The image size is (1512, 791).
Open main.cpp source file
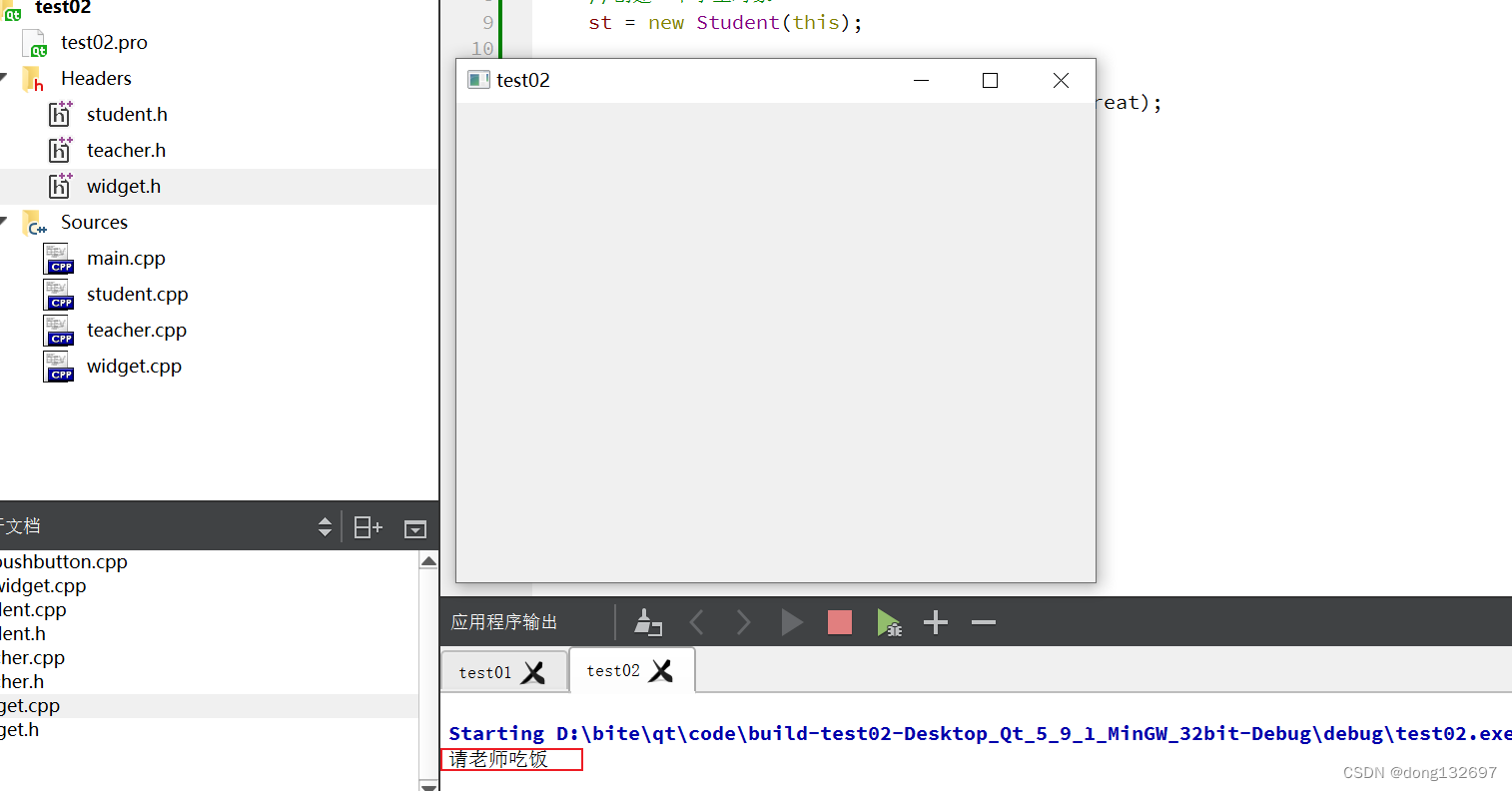(x=126, y=258)
